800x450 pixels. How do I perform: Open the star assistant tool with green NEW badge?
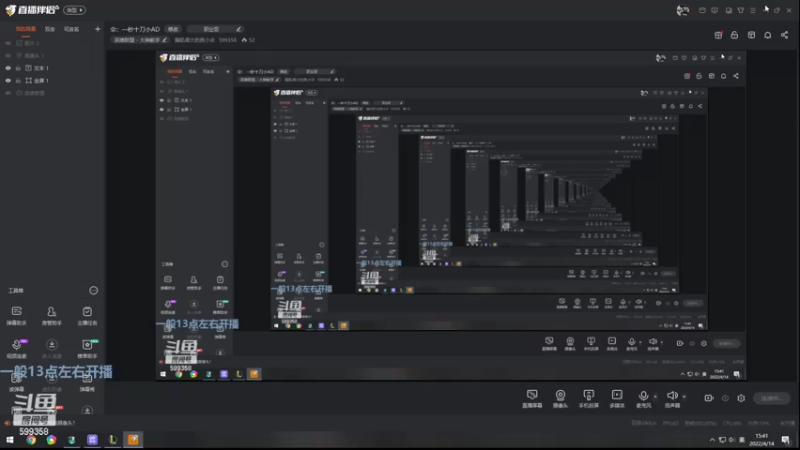click(87, 348)
